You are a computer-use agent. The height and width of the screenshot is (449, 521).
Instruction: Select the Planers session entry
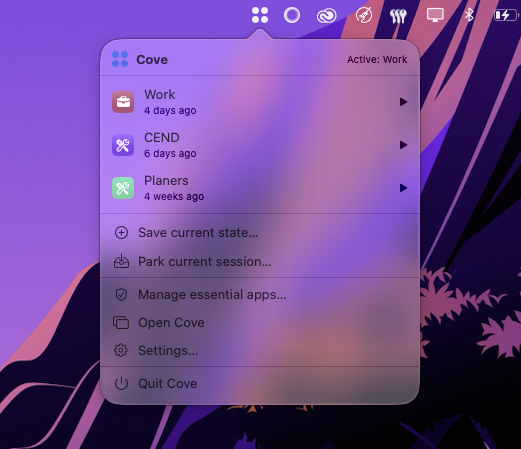coord(260,188)
